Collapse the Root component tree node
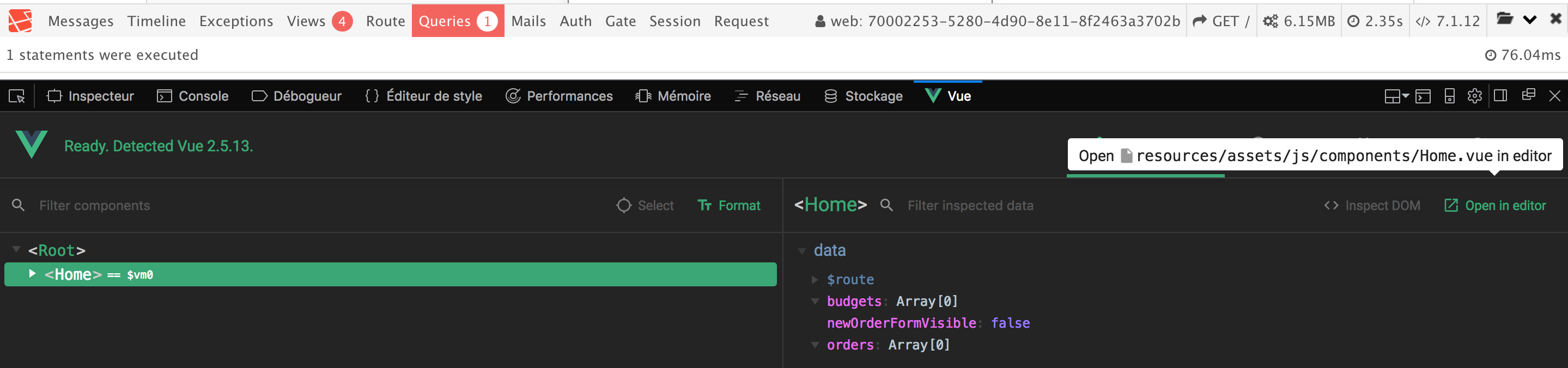The width and height of the screenshot is (1568, 368). 16,249
